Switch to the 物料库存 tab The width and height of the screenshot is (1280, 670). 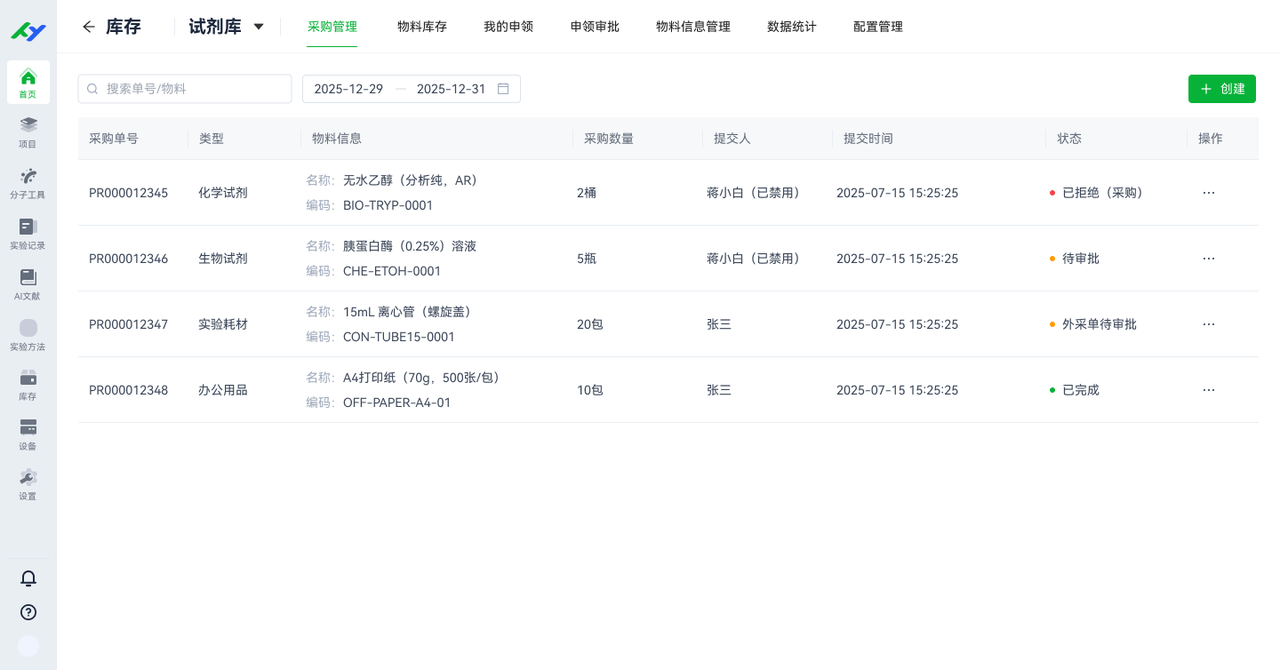tap(421, 27)
